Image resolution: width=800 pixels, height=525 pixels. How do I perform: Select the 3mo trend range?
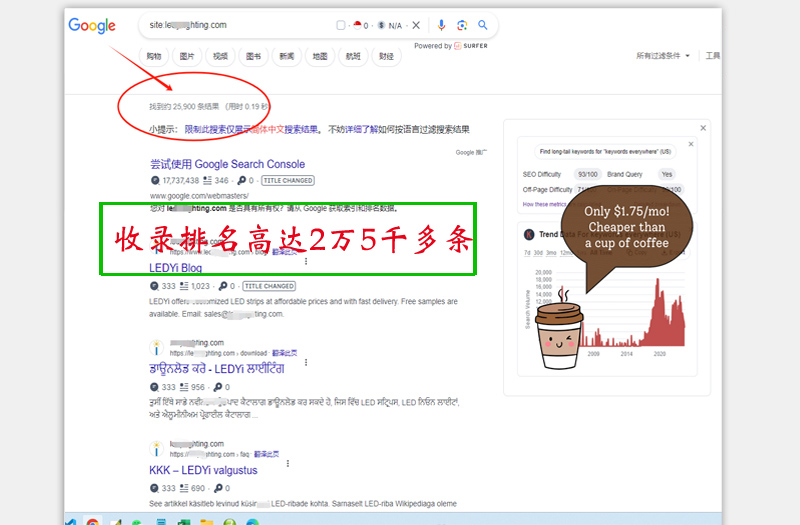click(551, 253)
